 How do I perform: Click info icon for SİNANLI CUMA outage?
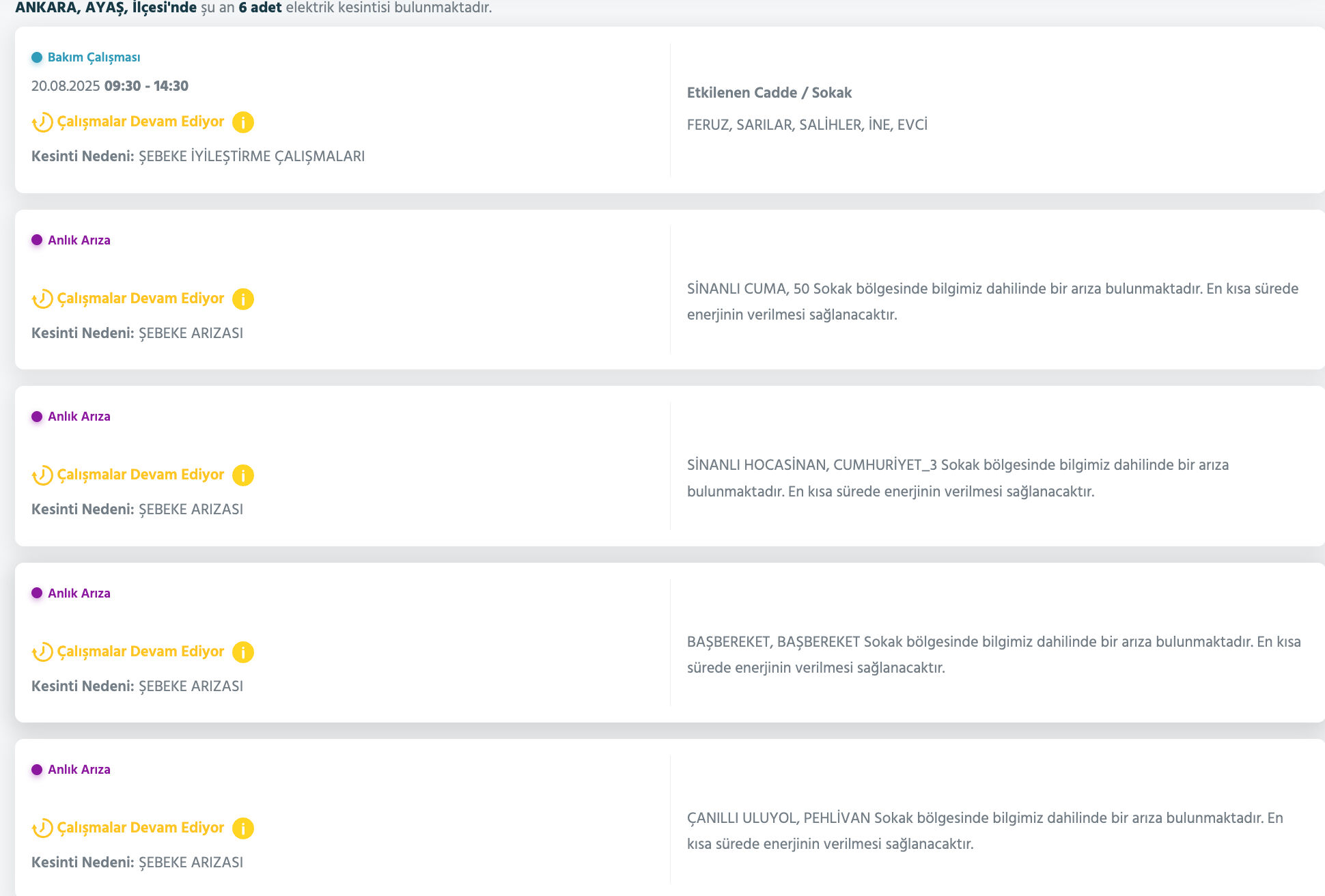pyautogui.click(x=243, y=299)
